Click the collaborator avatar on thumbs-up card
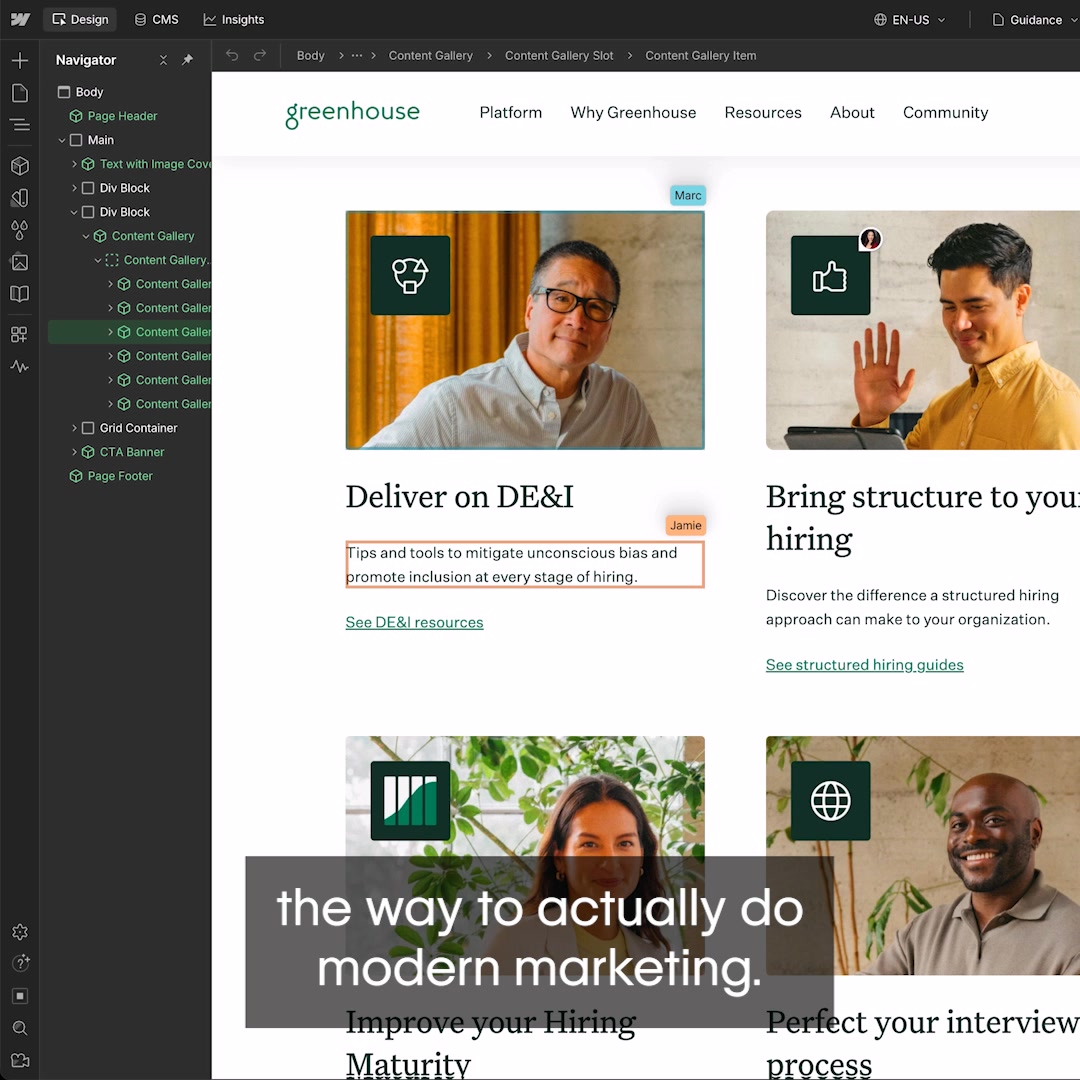The height and width of the screenshot is (1080, 1080). point(871,239)
